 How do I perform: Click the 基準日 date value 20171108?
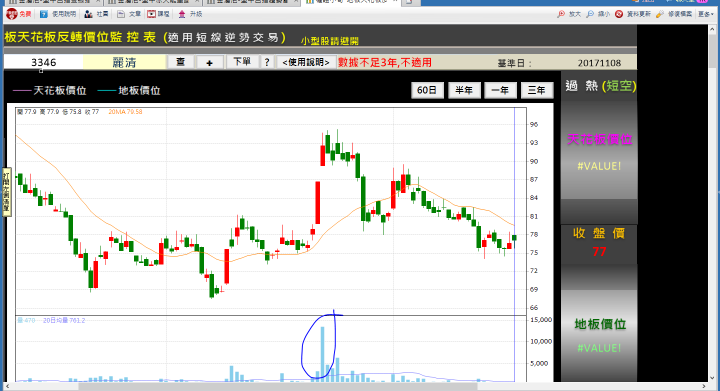click(x=599, y=63)
